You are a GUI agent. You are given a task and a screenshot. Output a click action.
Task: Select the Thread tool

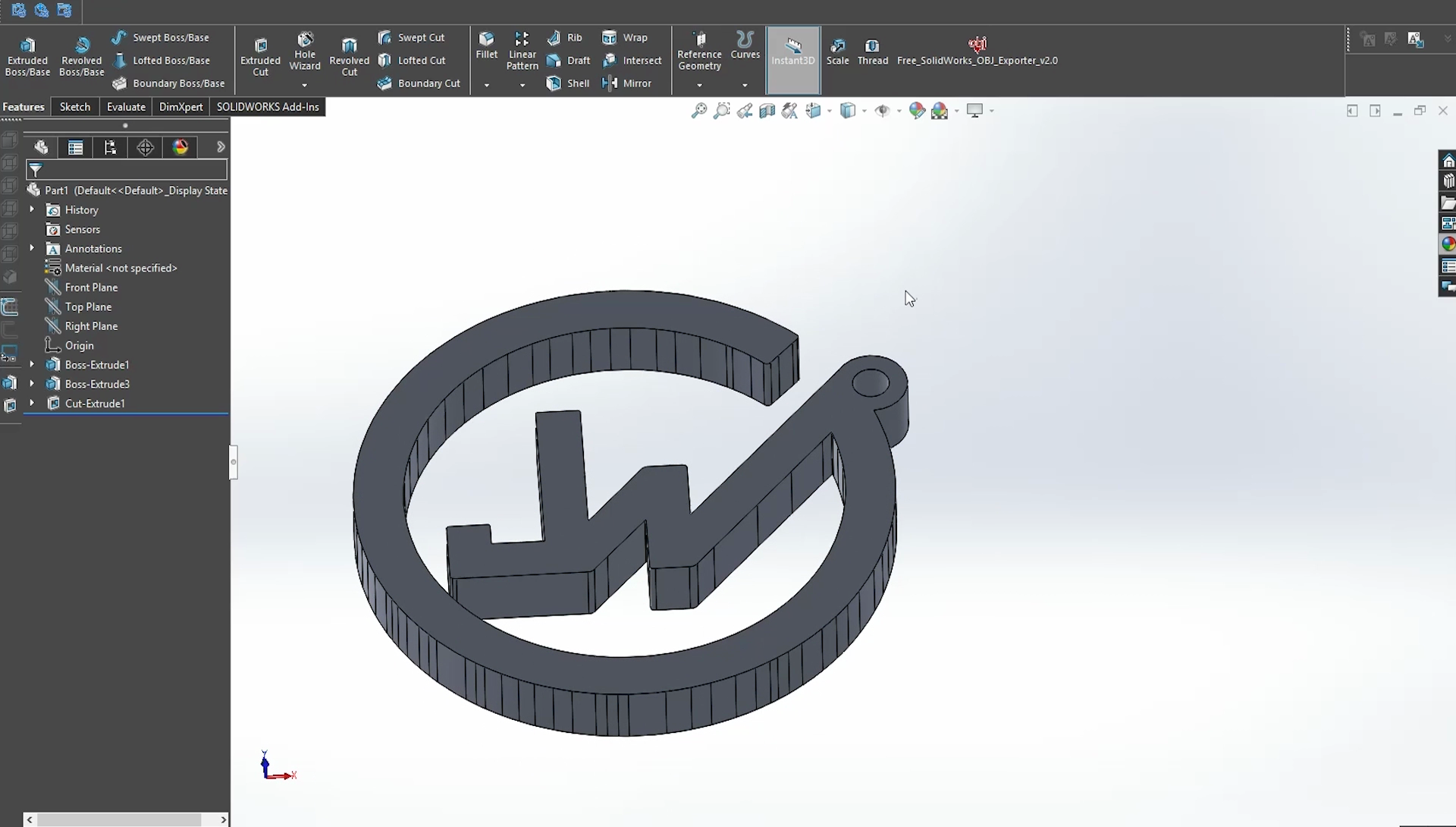coord(872,52)
